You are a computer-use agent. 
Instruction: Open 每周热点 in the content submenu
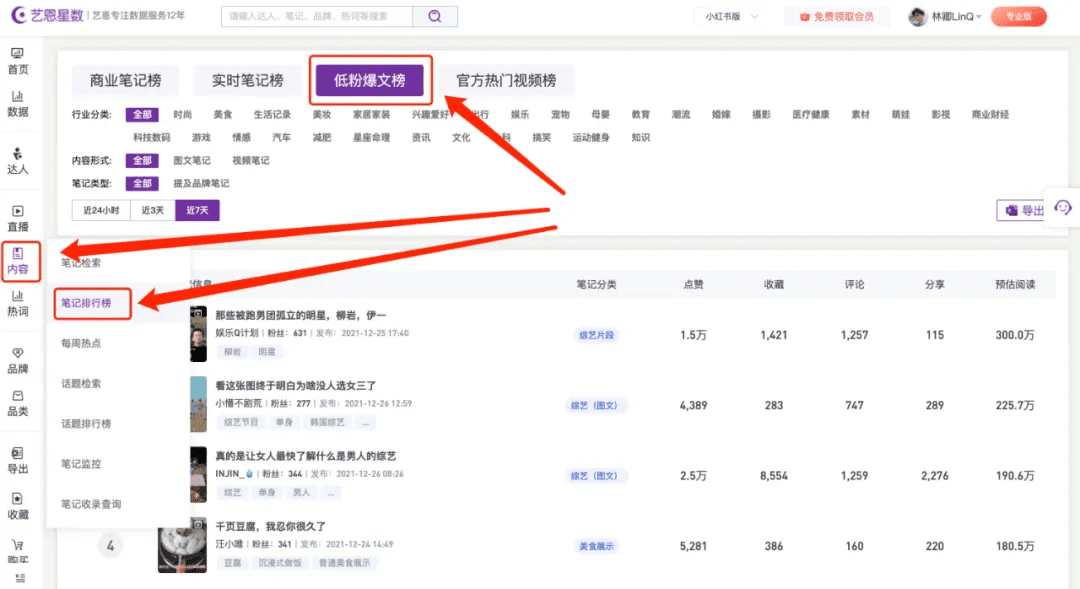[81, 343]
